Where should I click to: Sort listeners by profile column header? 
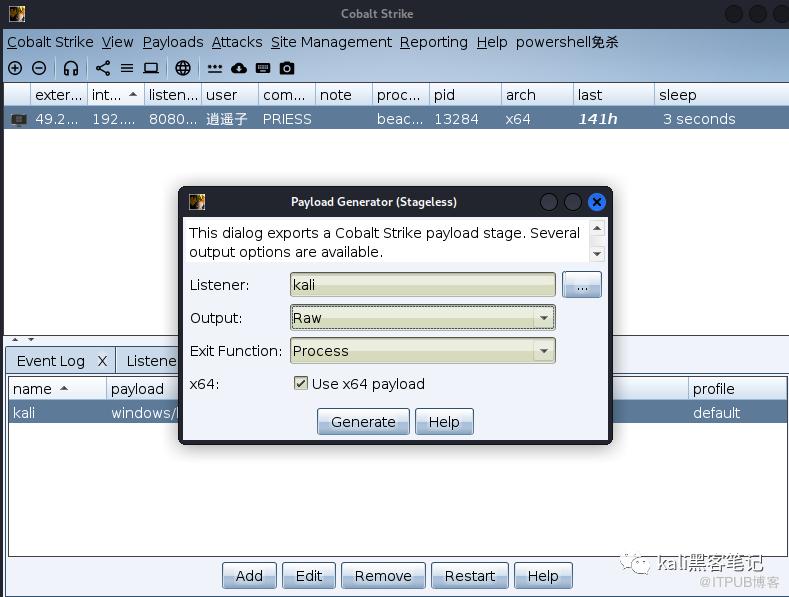pyautogui.click(x=737, y=389)
